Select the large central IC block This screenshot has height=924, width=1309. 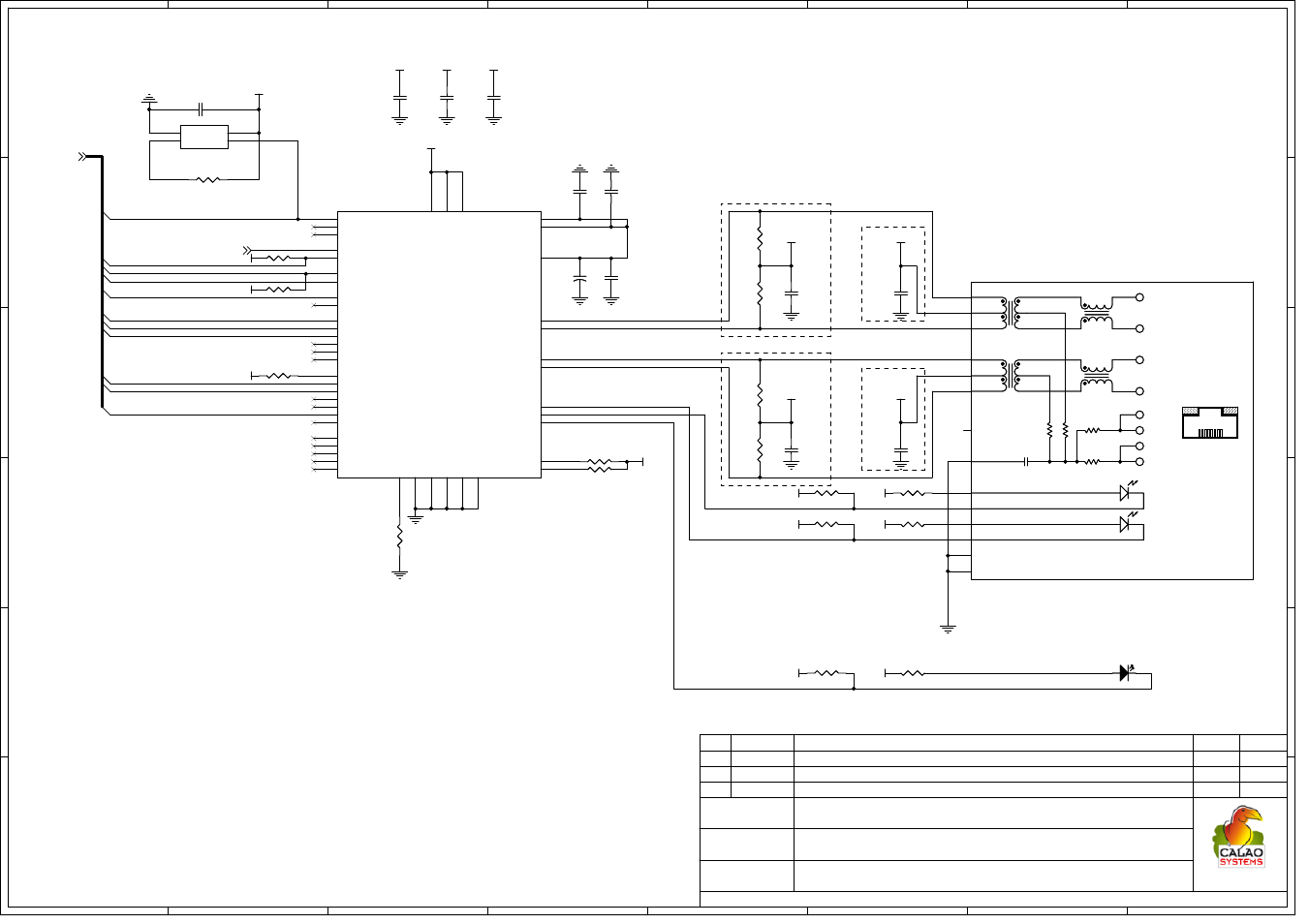click(439, 345)
